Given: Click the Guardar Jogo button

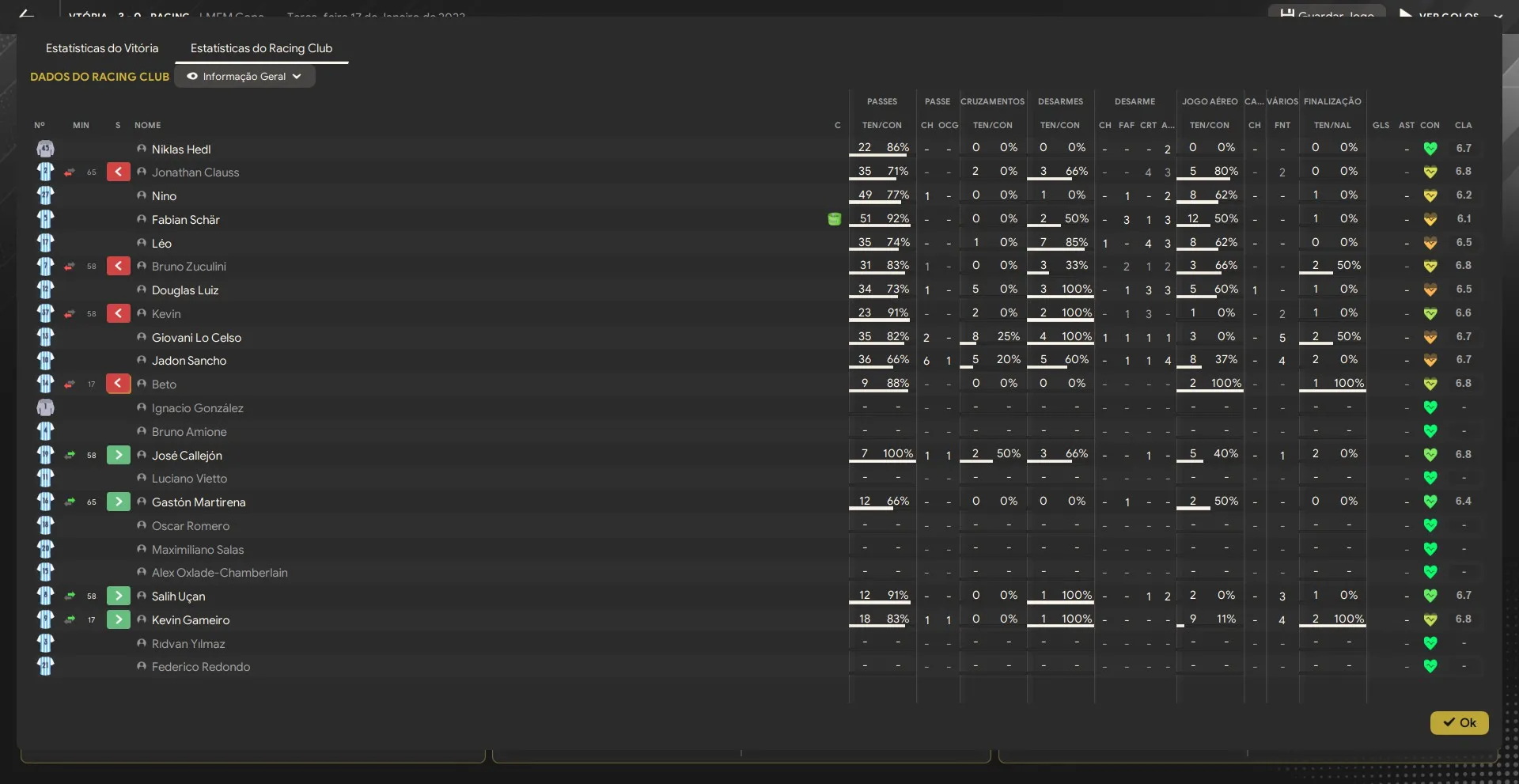Looking at the screenshot, I should coord(1327,13).
